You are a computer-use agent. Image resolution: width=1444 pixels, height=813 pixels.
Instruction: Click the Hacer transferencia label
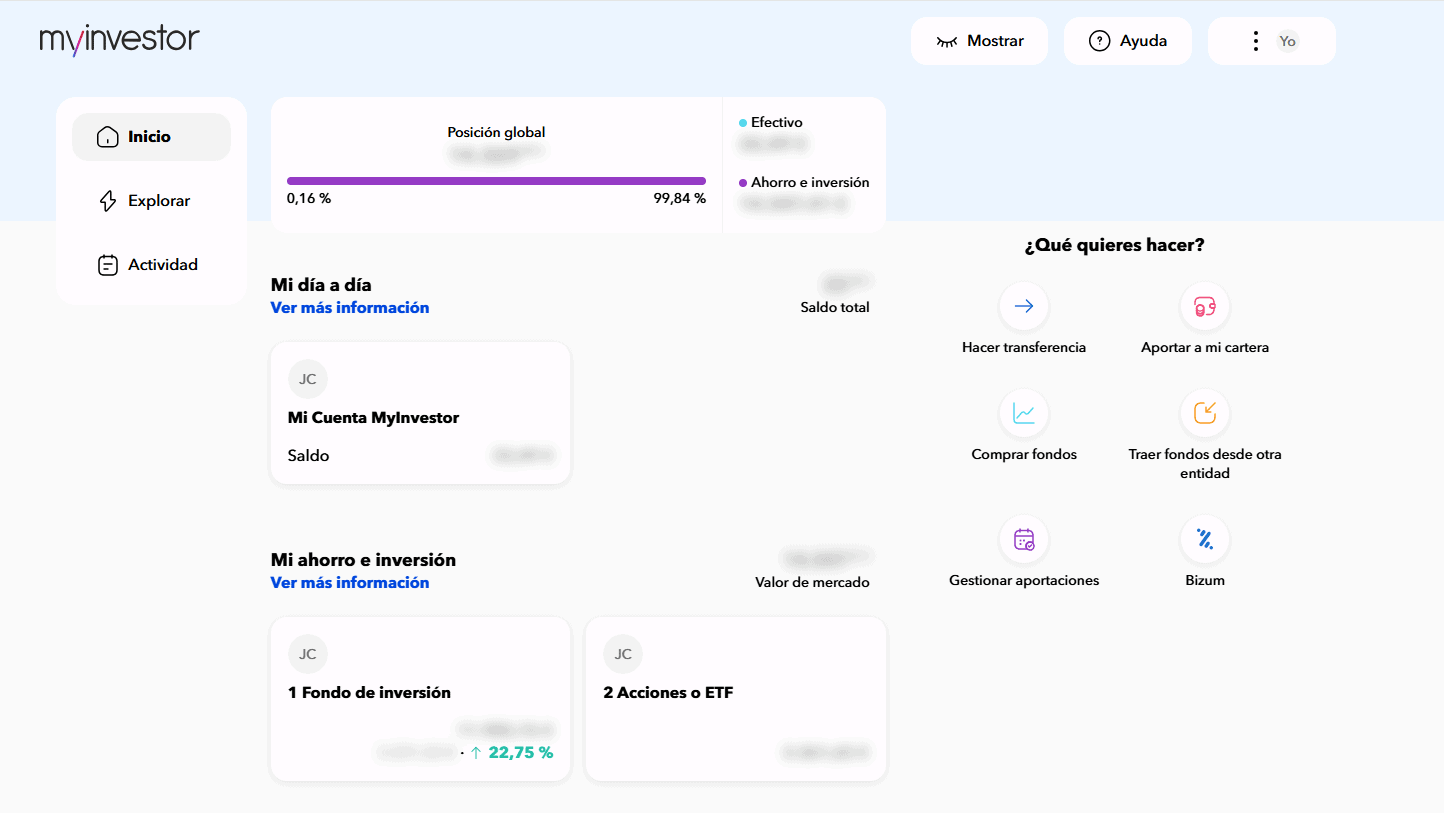(x=1024, y=348)
